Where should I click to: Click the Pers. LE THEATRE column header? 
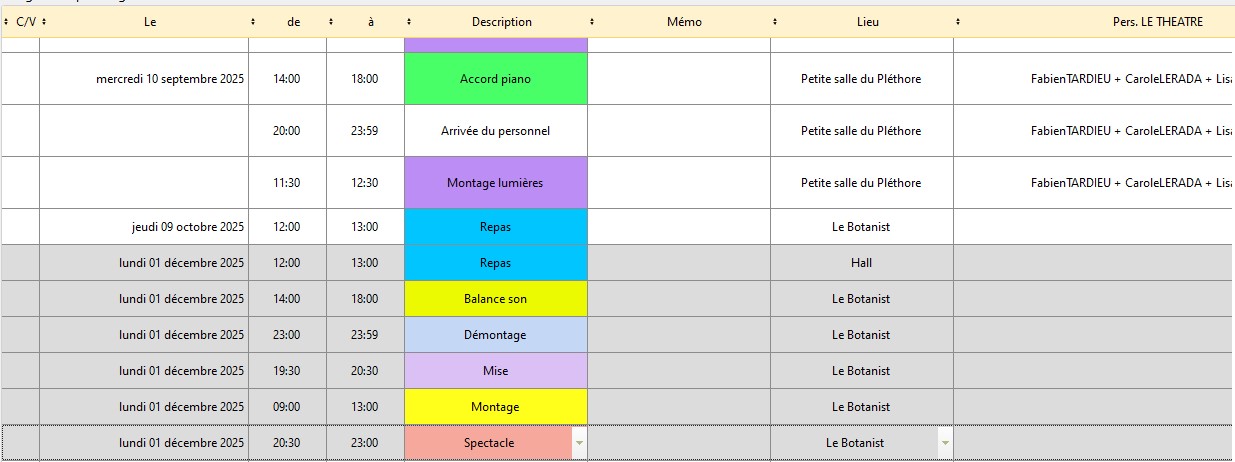point(1157,22)
